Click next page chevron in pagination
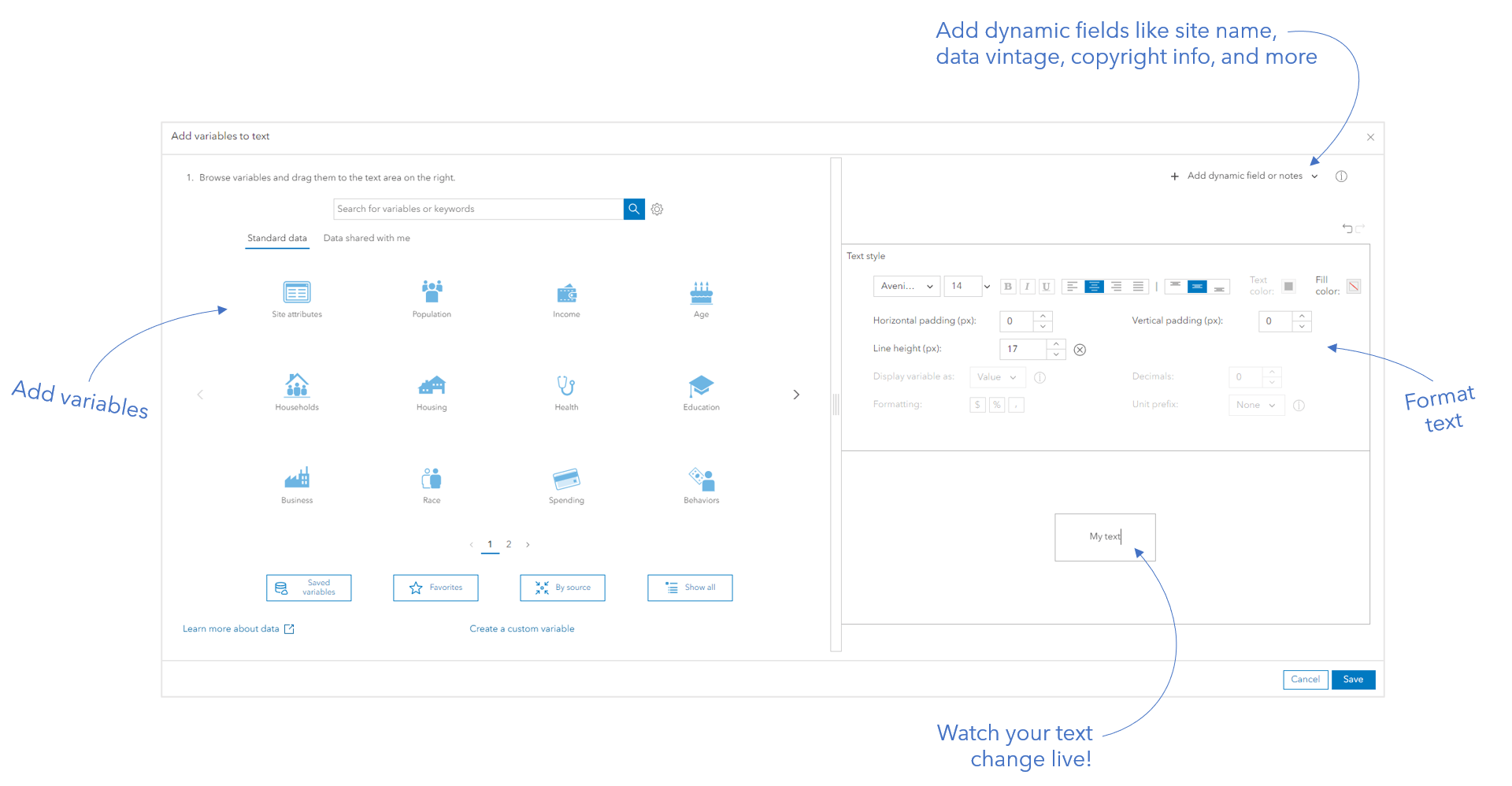This screenshot has height=786, width=1512. click(x=528, y=545)
